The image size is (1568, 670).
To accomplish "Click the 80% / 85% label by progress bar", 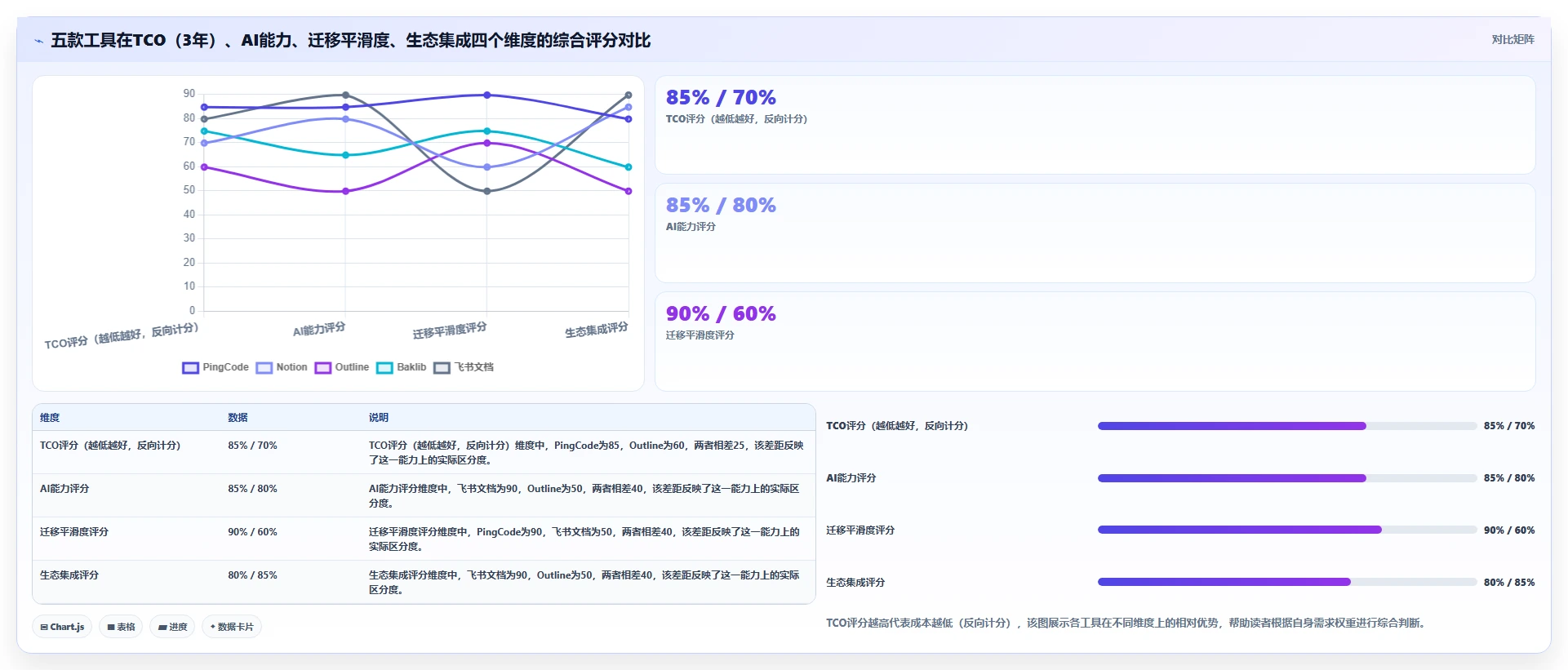I will pyautogui.click(x=1509, y=583).
